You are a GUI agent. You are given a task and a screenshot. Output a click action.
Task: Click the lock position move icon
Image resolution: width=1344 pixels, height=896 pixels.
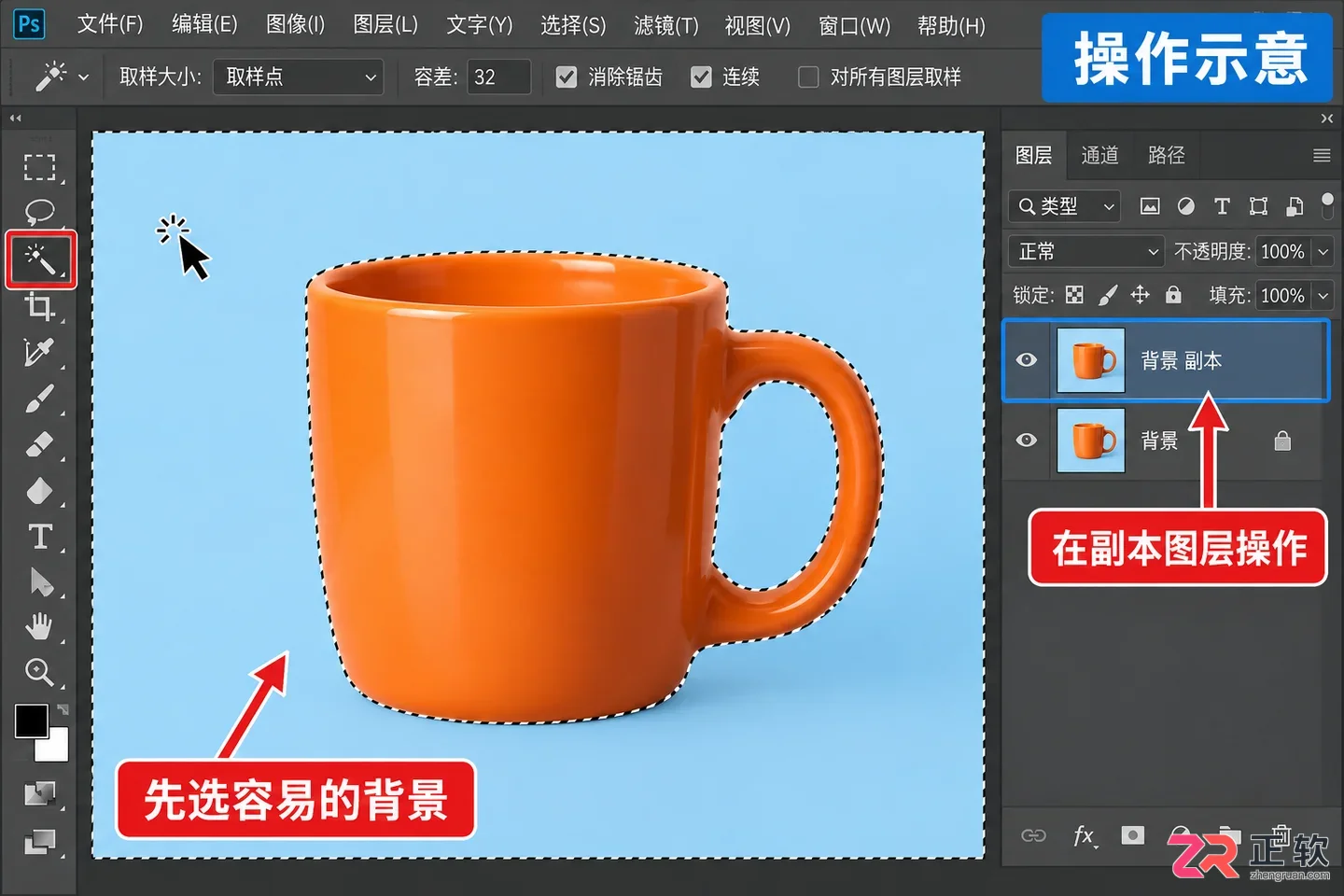1140,295
